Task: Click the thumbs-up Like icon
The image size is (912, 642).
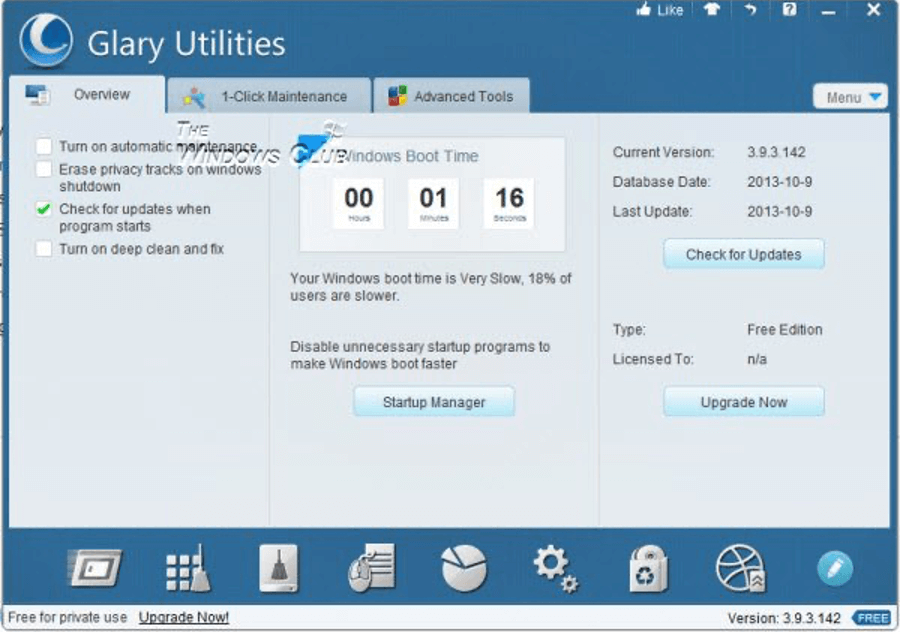Action: [643, 9]
